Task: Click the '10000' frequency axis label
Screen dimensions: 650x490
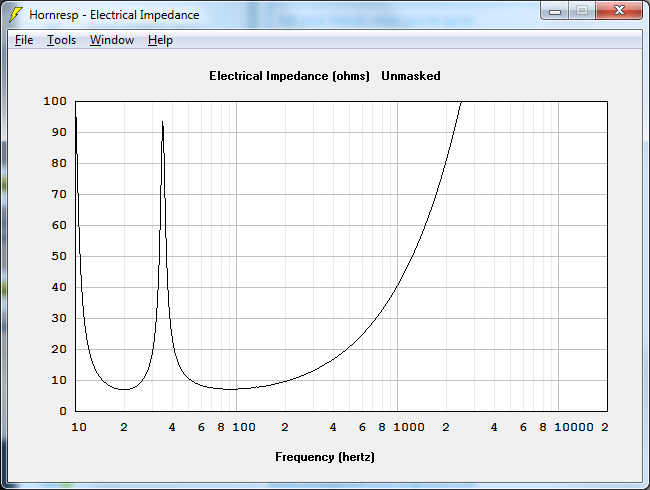Action: (574, 427)
